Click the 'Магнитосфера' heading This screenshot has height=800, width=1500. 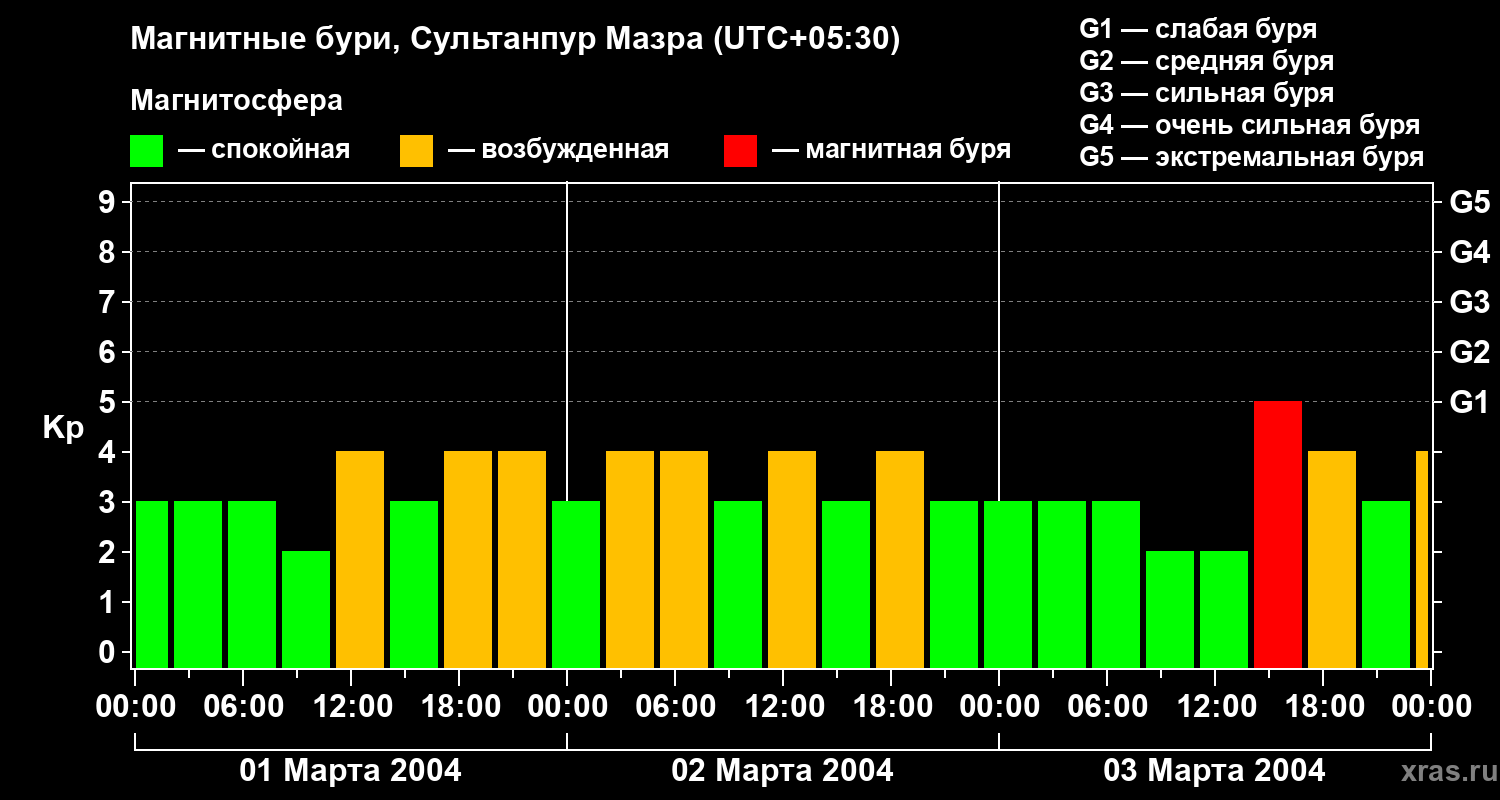237,101
